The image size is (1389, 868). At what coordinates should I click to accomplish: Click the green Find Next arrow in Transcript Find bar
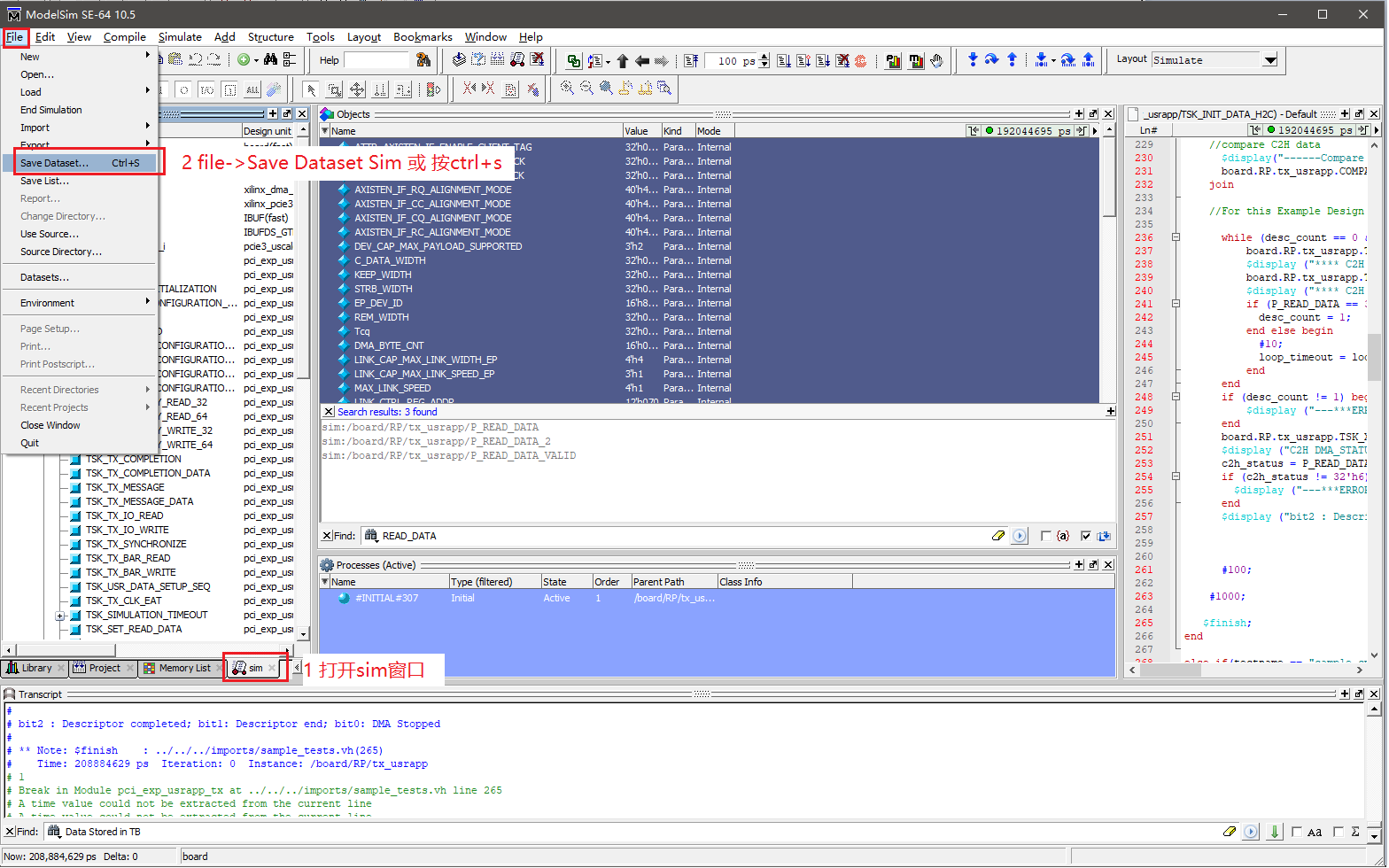click(x=1275, y=832)
